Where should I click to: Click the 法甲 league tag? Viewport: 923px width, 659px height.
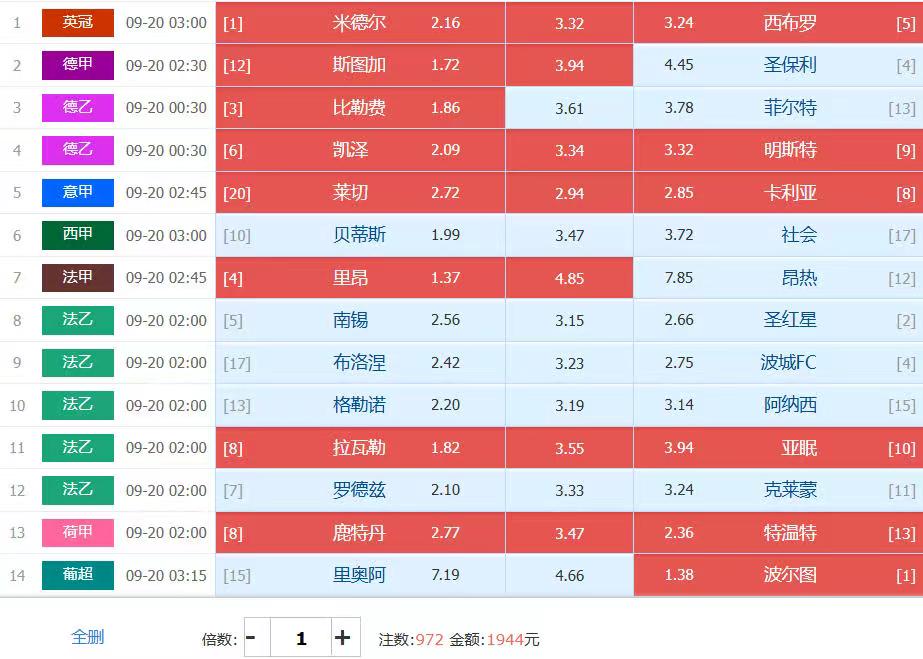click(x=78, y=278)
